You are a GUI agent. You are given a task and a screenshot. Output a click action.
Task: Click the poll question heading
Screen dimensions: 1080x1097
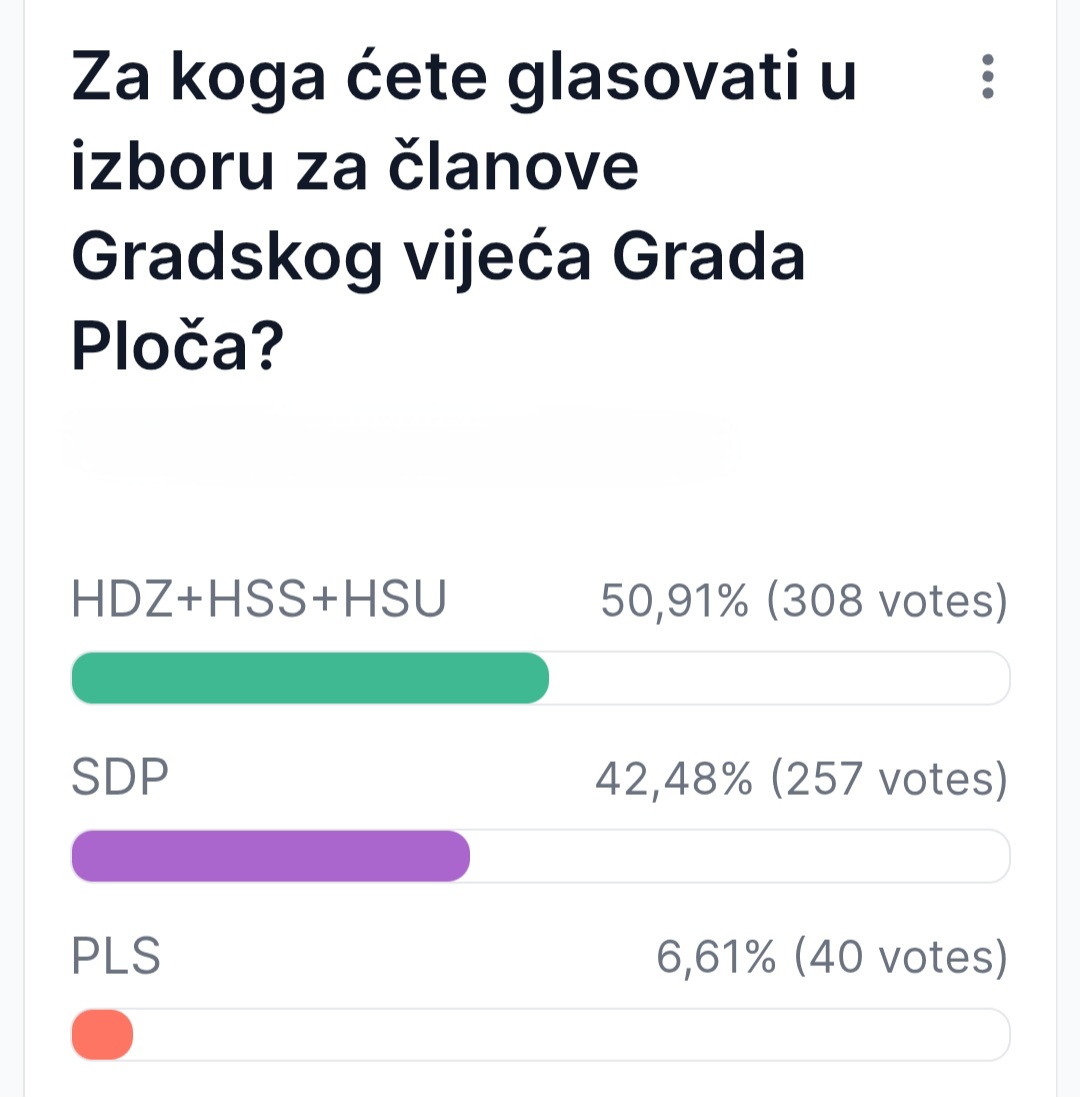(x=464, y=210)
